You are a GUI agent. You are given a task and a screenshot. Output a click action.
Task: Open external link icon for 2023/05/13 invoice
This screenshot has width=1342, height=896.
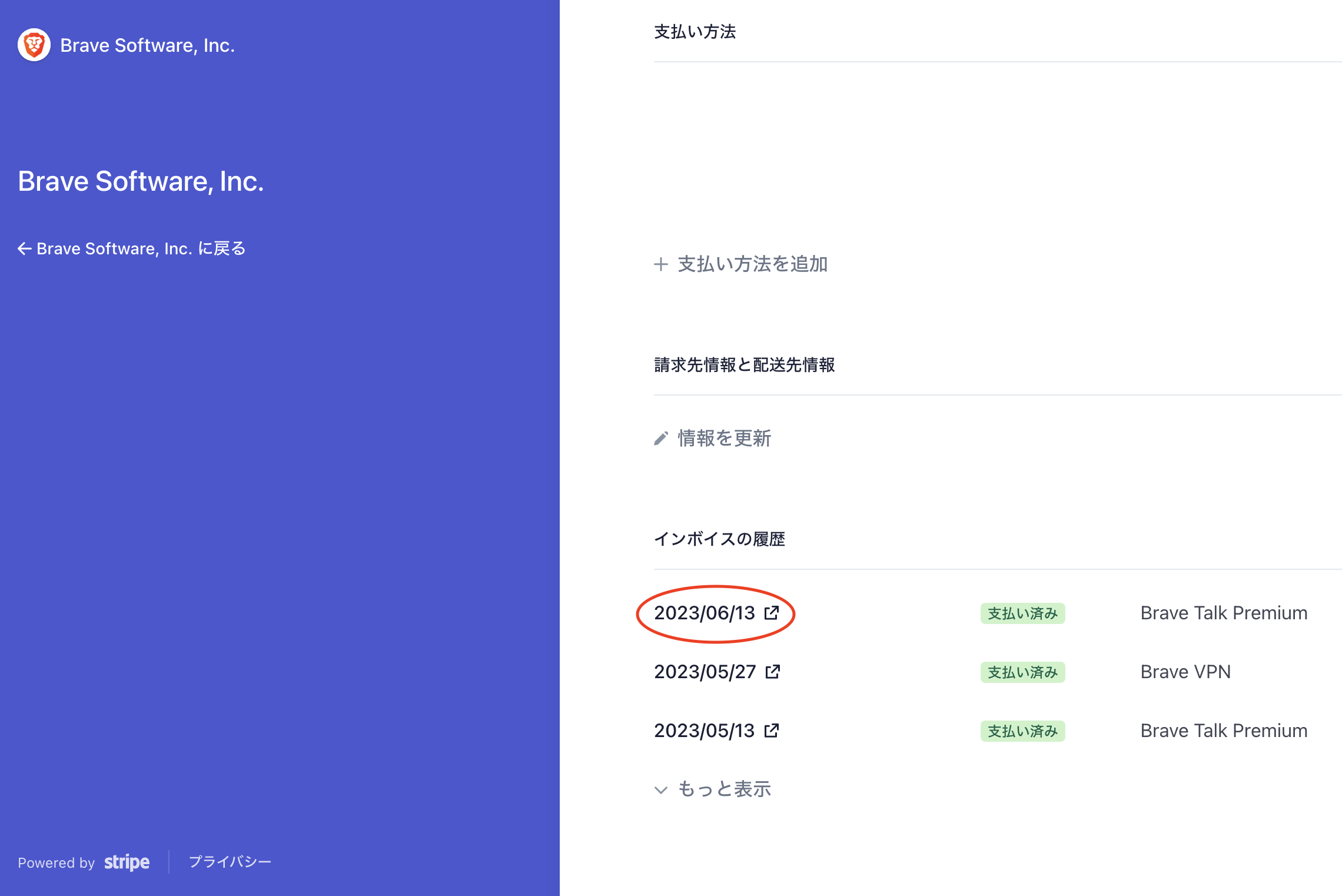(x=771, y=731)
